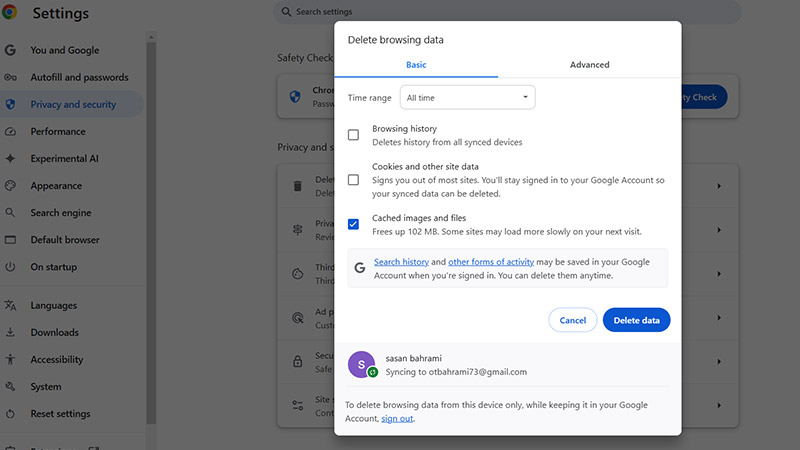Viewport: 800px width, 450px height.
Task: Select the Performance gauge icon
Action: [x=10, y=131]
